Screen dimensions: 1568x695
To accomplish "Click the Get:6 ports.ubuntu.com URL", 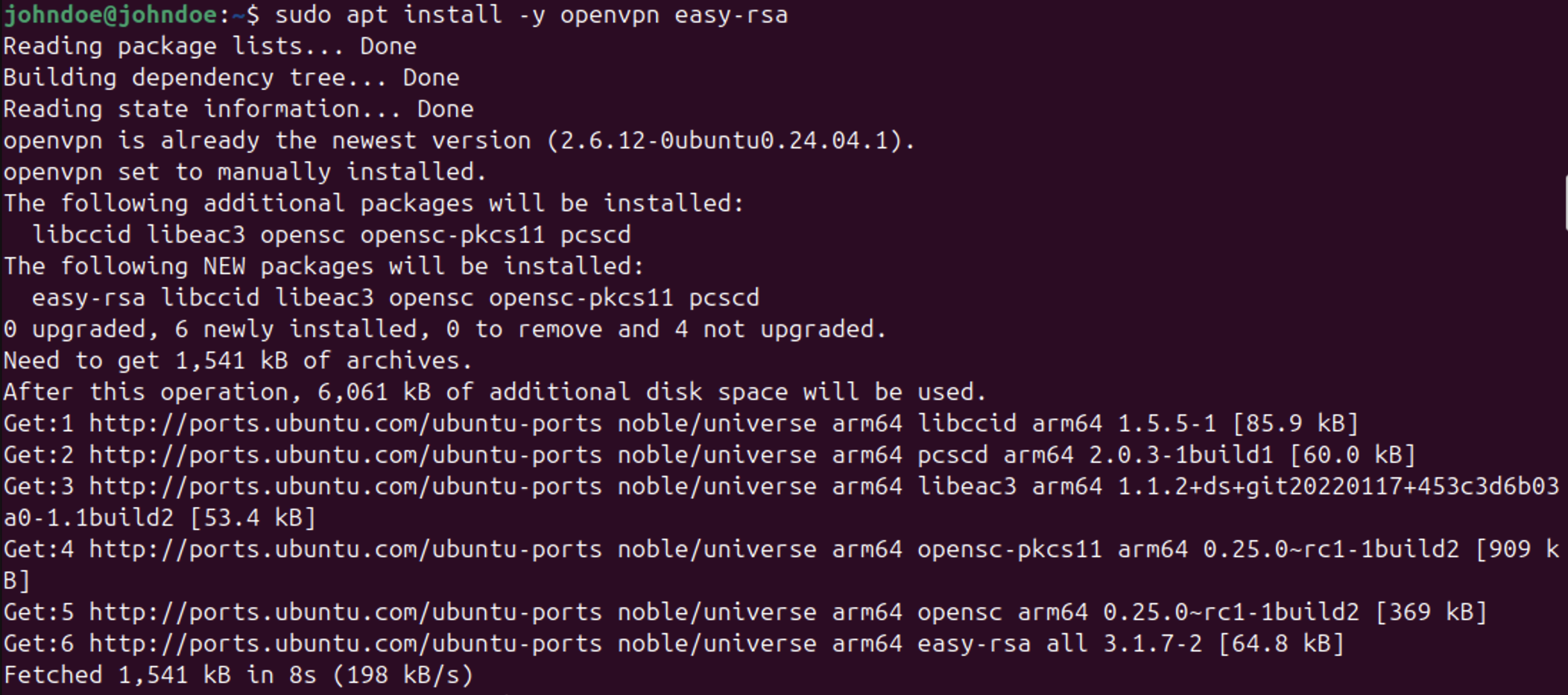I will click(x=345, y=644).
